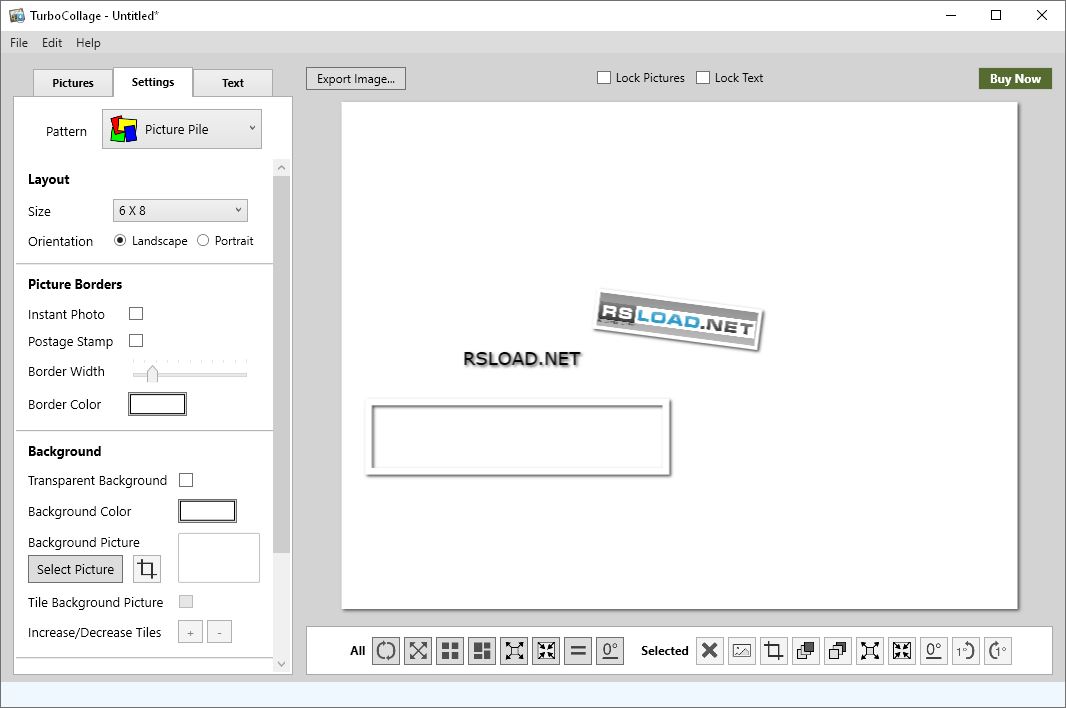Enable the Postage Stamp border checkbox

pyautogui.click(x=136, y=341)
